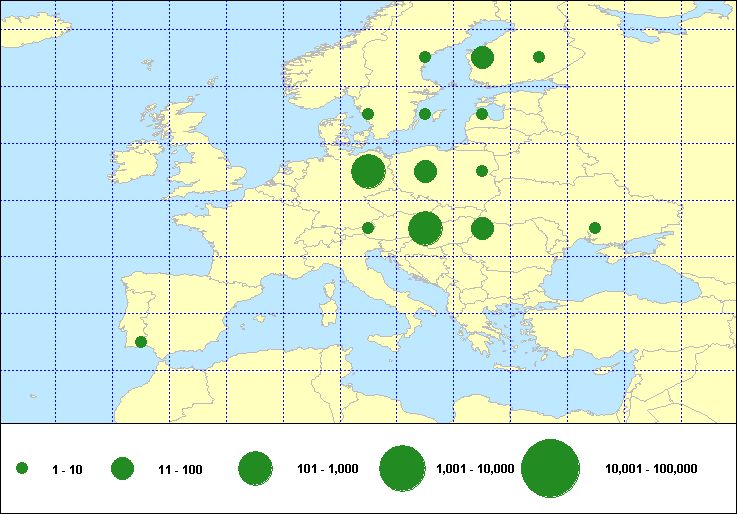Click the small dot near Denmark
This screenshot has width=737, height=514.
click(x=368, y=114)
